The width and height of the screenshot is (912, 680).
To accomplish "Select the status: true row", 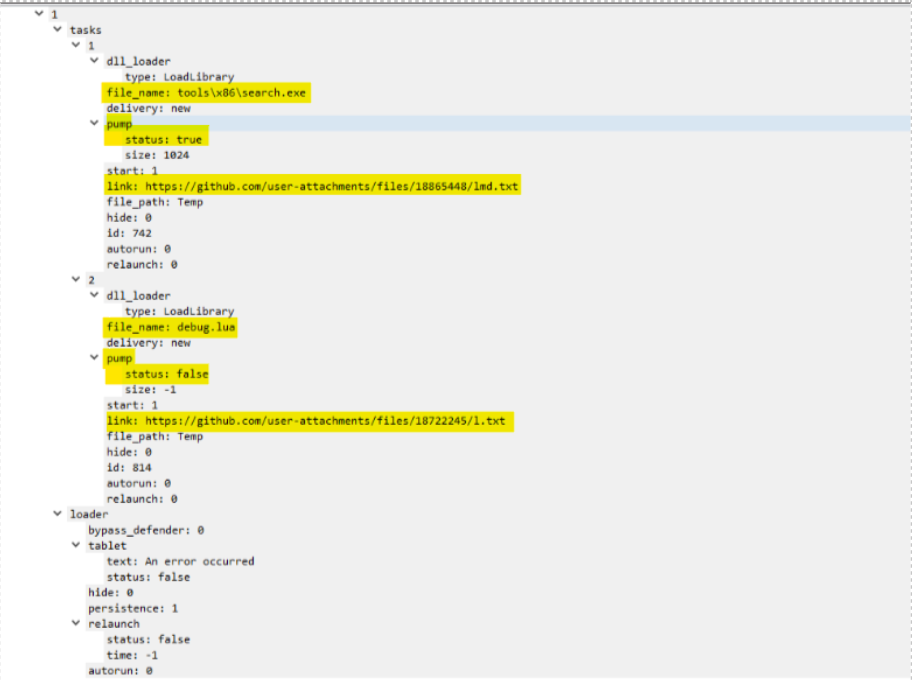I will point(163,140).
